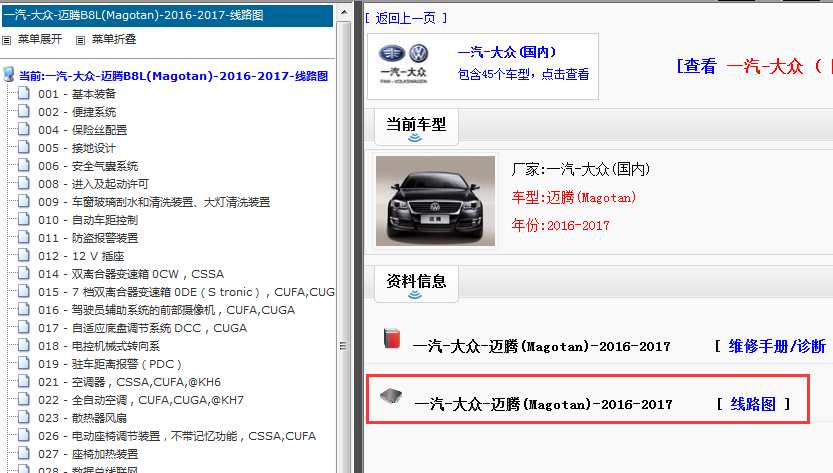
Task: Click the blue root node icon beside 当前:一汽-大众
Action: [8, 74]
